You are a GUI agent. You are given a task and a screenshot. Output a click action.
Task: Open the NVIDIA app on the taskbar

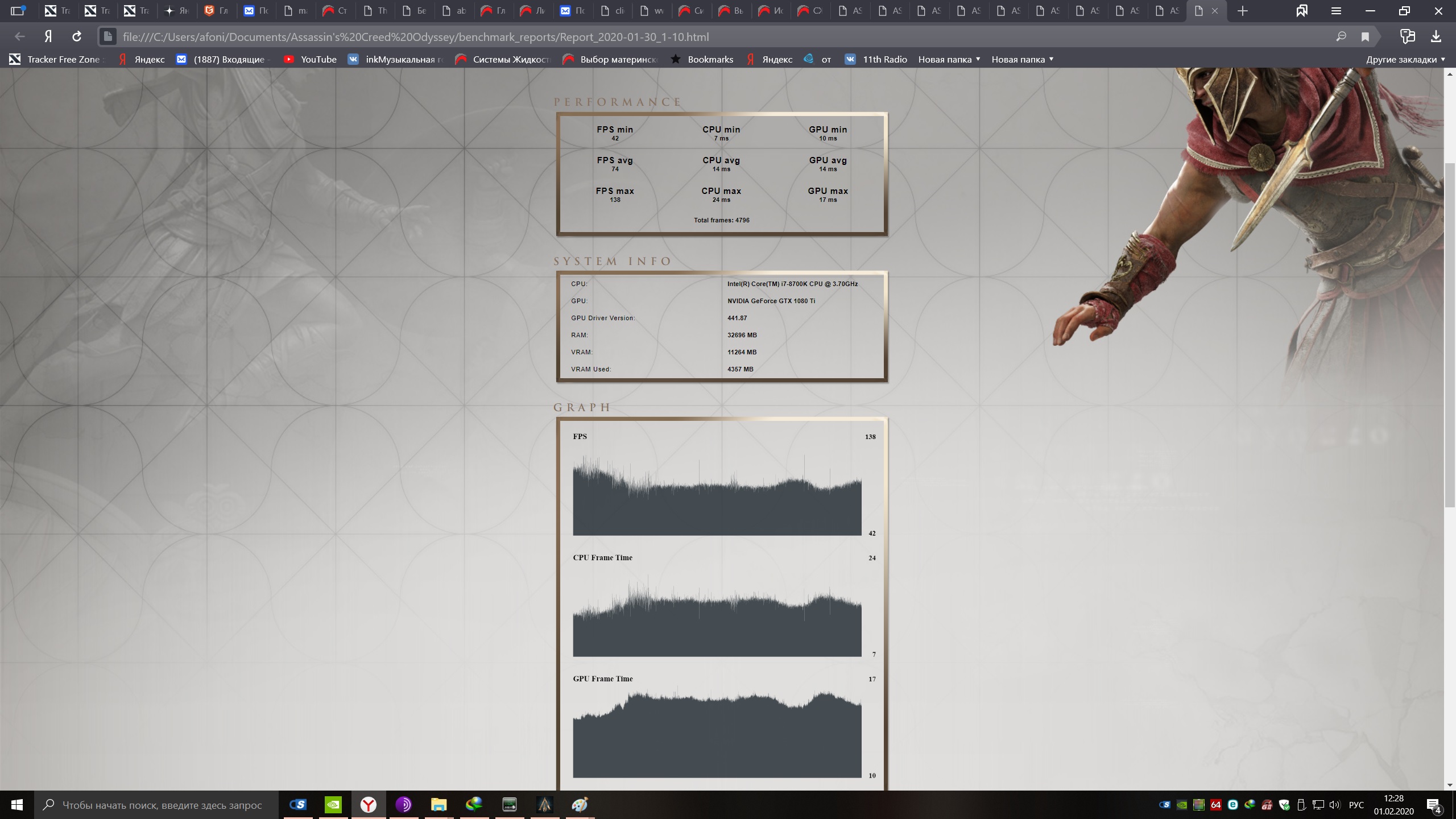[x=333, y=804]
